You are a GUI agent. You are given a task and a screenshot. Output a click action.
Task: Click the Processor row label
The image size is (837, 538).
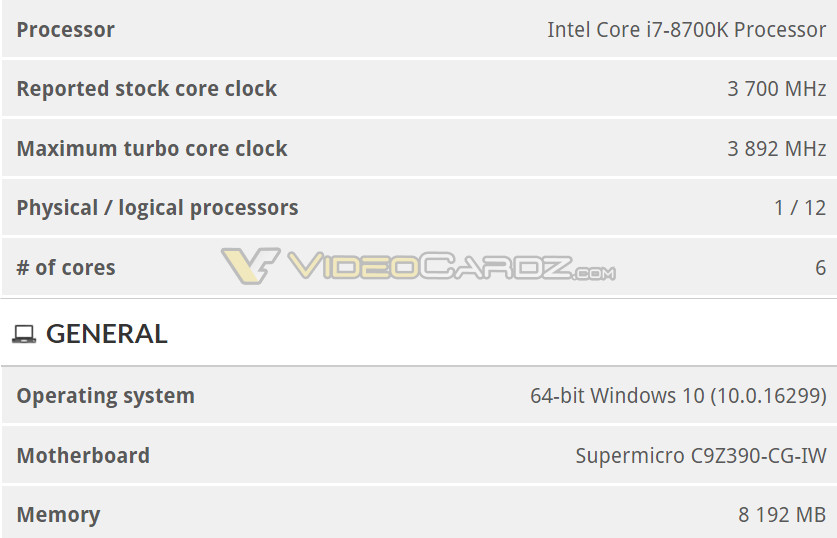point(65,29)
